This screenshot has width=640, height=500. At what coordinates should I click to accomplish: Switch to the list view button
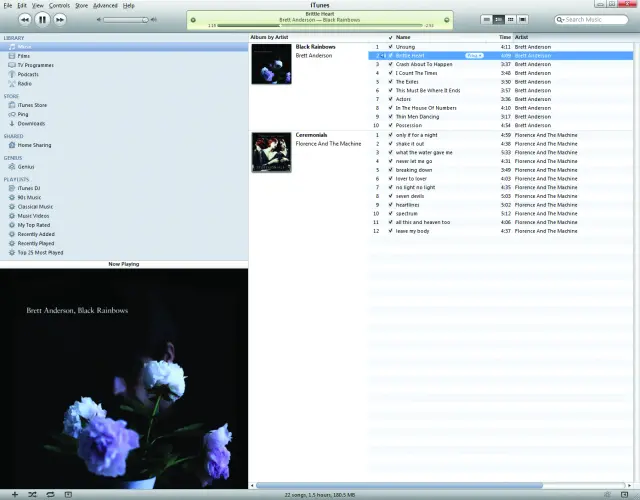point(487,19)
